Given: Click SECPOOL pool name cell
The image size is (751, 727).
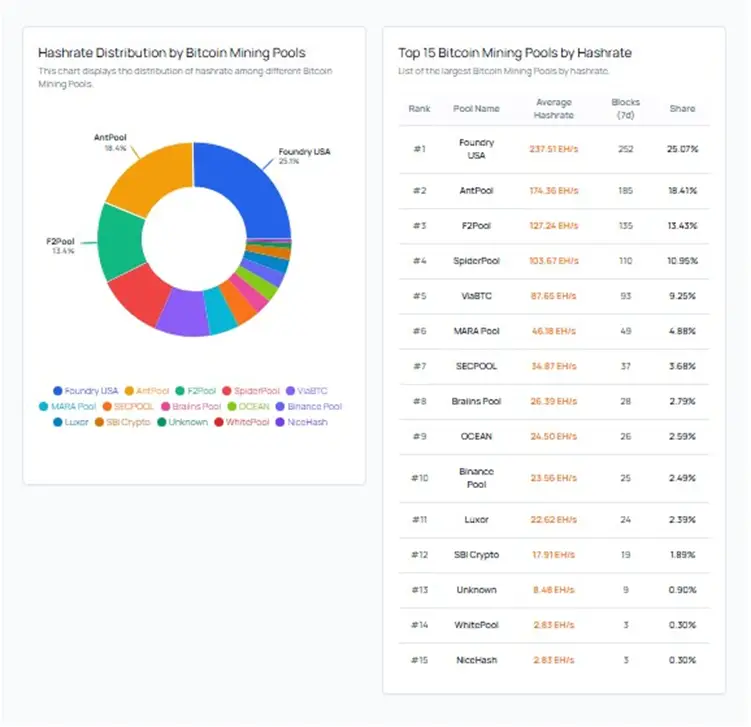Looking at the screenshot, I should [477, 366].
